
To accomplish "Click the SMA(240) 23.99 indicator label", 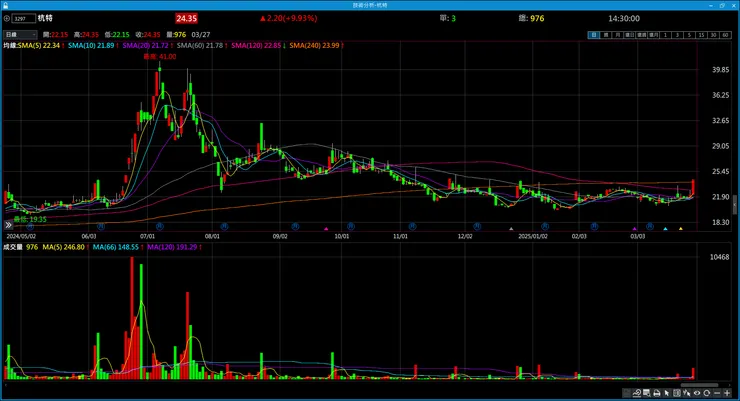I will coord(314,45).
